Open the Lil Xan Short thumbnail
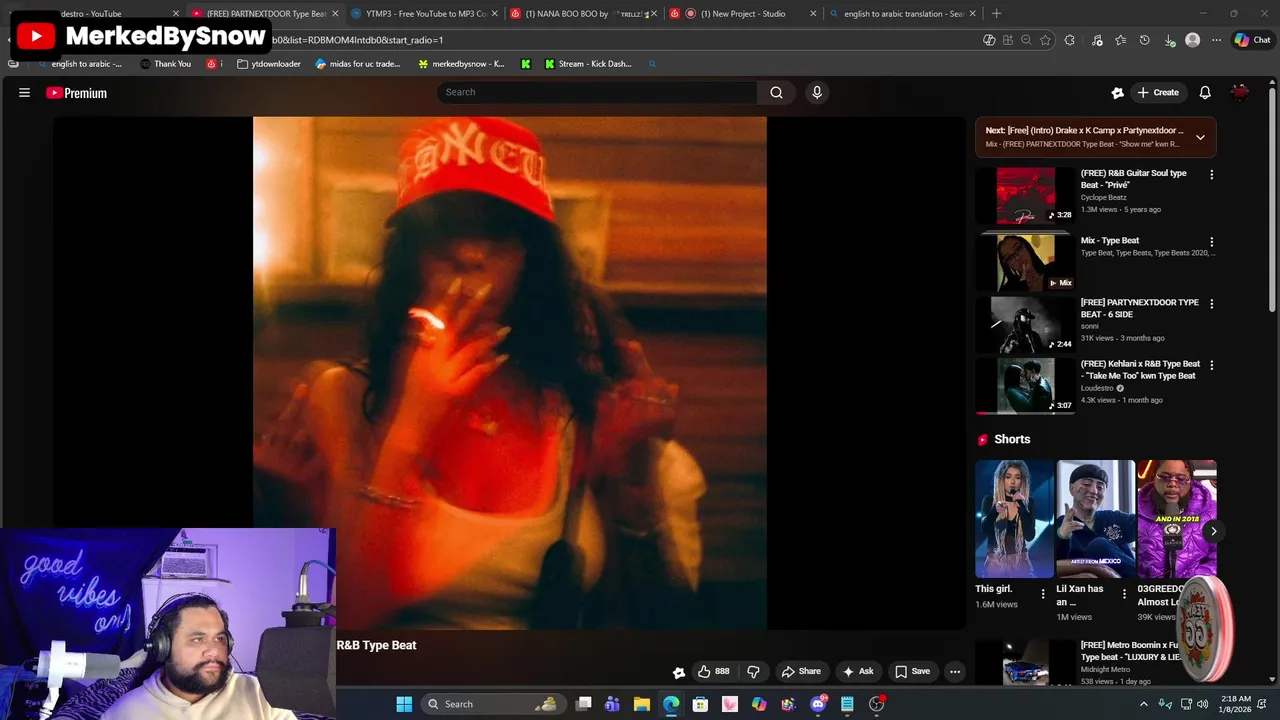 (1095, 519)
